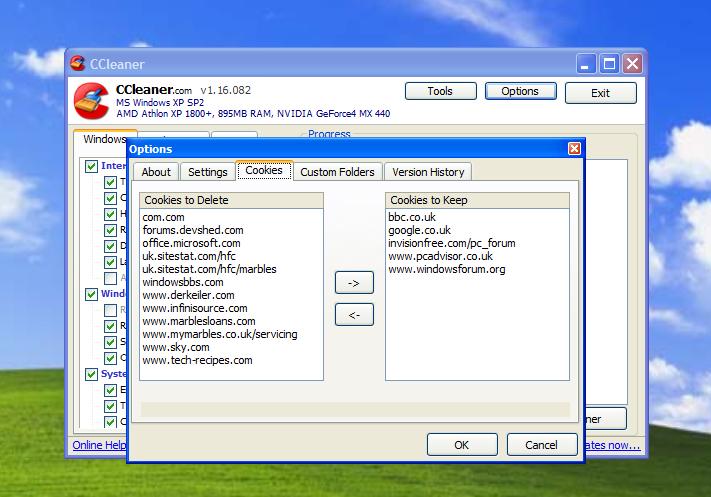Close the Options dialog with the red X
Image resolution: width=711 pixels, height=497 pixels.
pos(575,148)
